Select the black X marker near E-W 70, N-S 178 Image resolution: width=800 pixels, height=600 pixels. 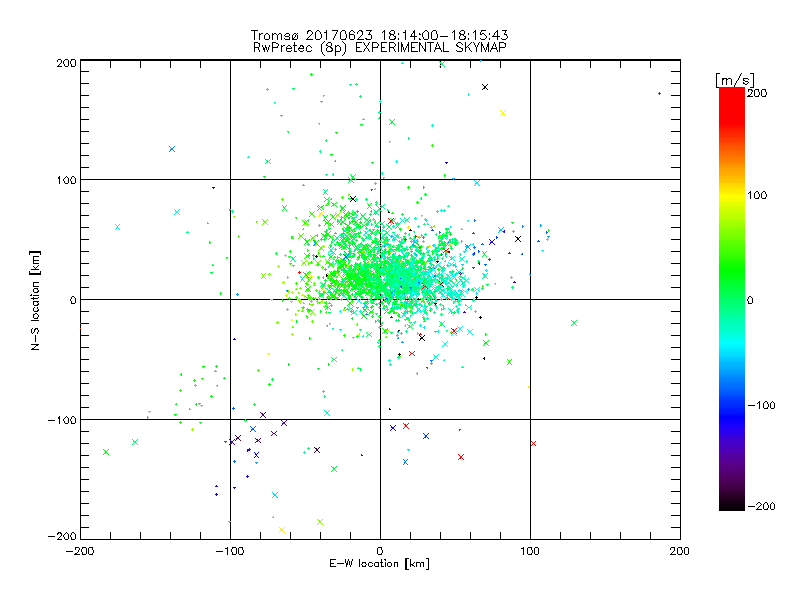pos(485,87)
